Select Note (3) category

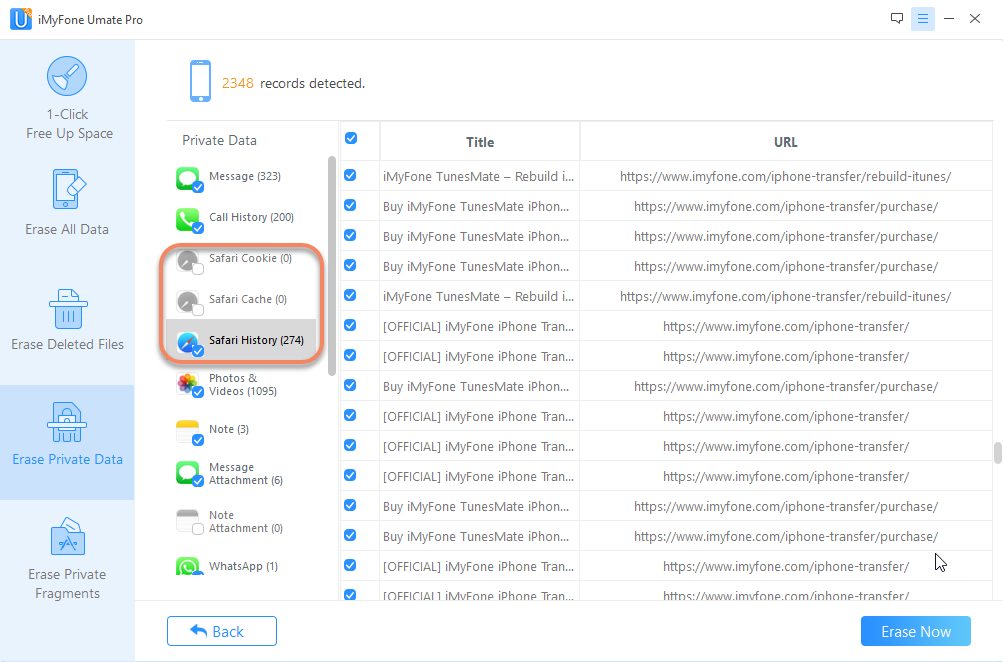point(241,429)
